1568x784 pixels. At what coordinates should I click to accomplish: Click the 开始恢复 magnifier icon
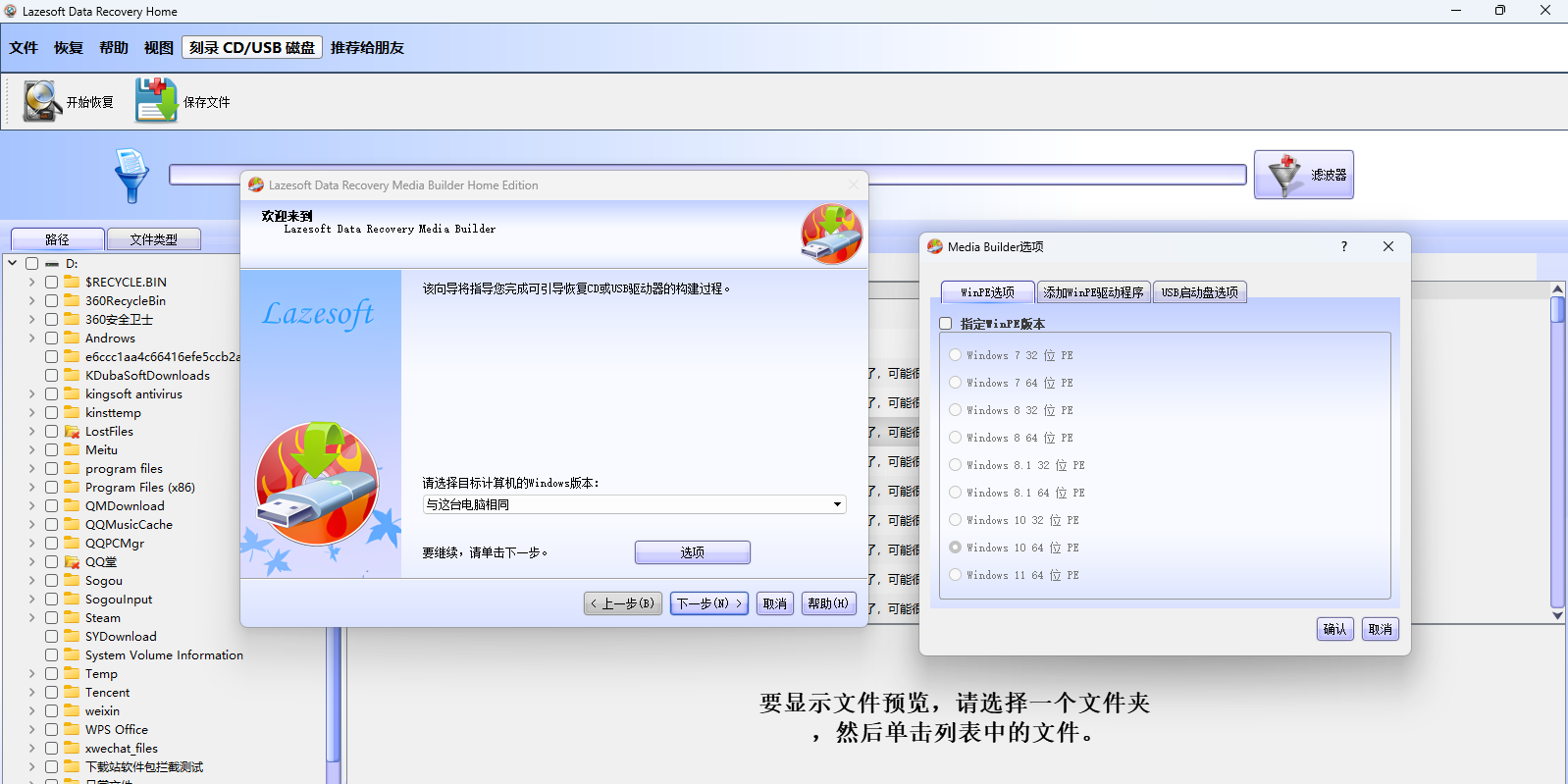[x=43, y=101]
